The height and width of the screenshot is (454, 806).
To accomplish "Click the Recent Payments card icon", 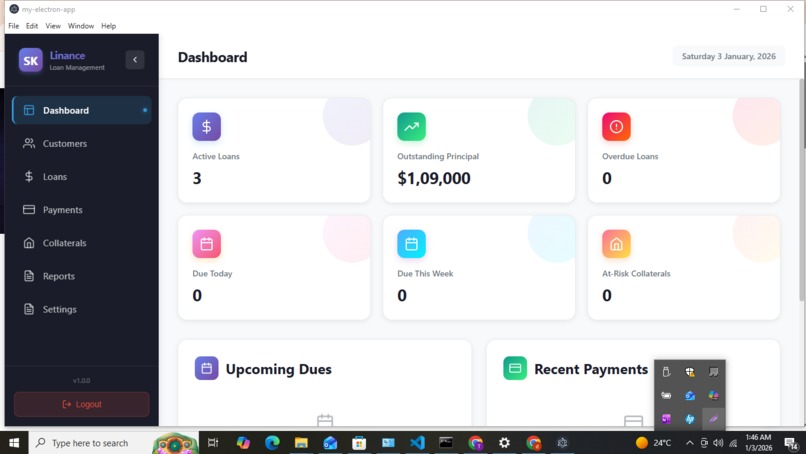I will 515,369.
